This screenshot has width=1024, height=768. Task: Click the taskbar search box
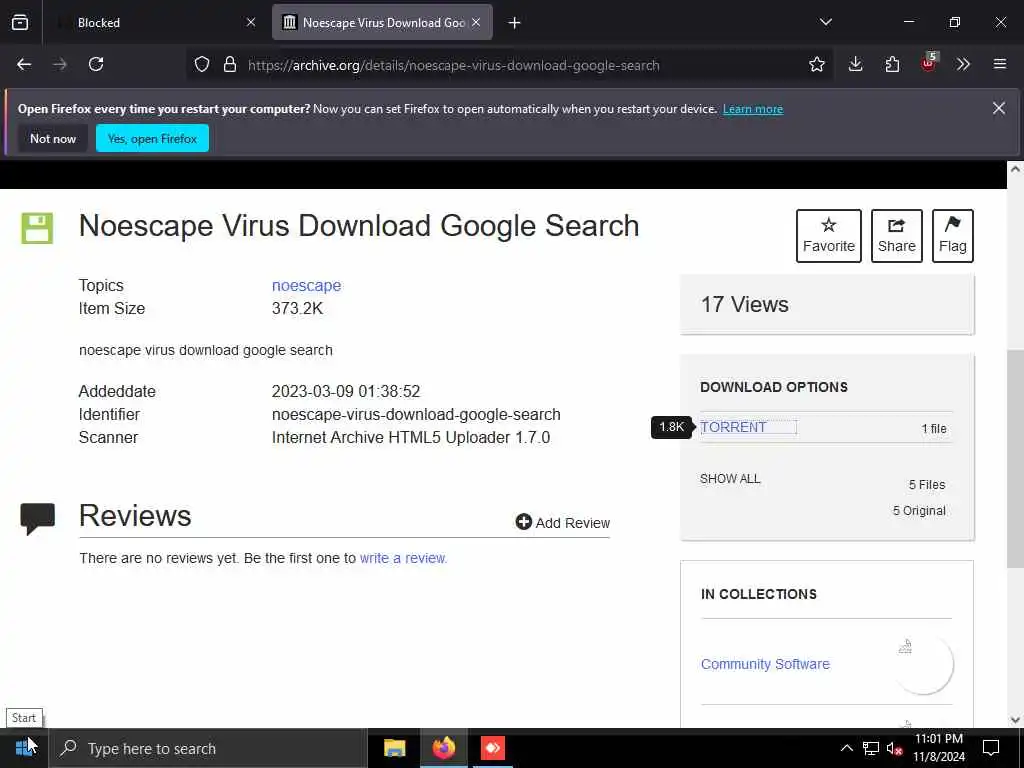tap(209, 748)
